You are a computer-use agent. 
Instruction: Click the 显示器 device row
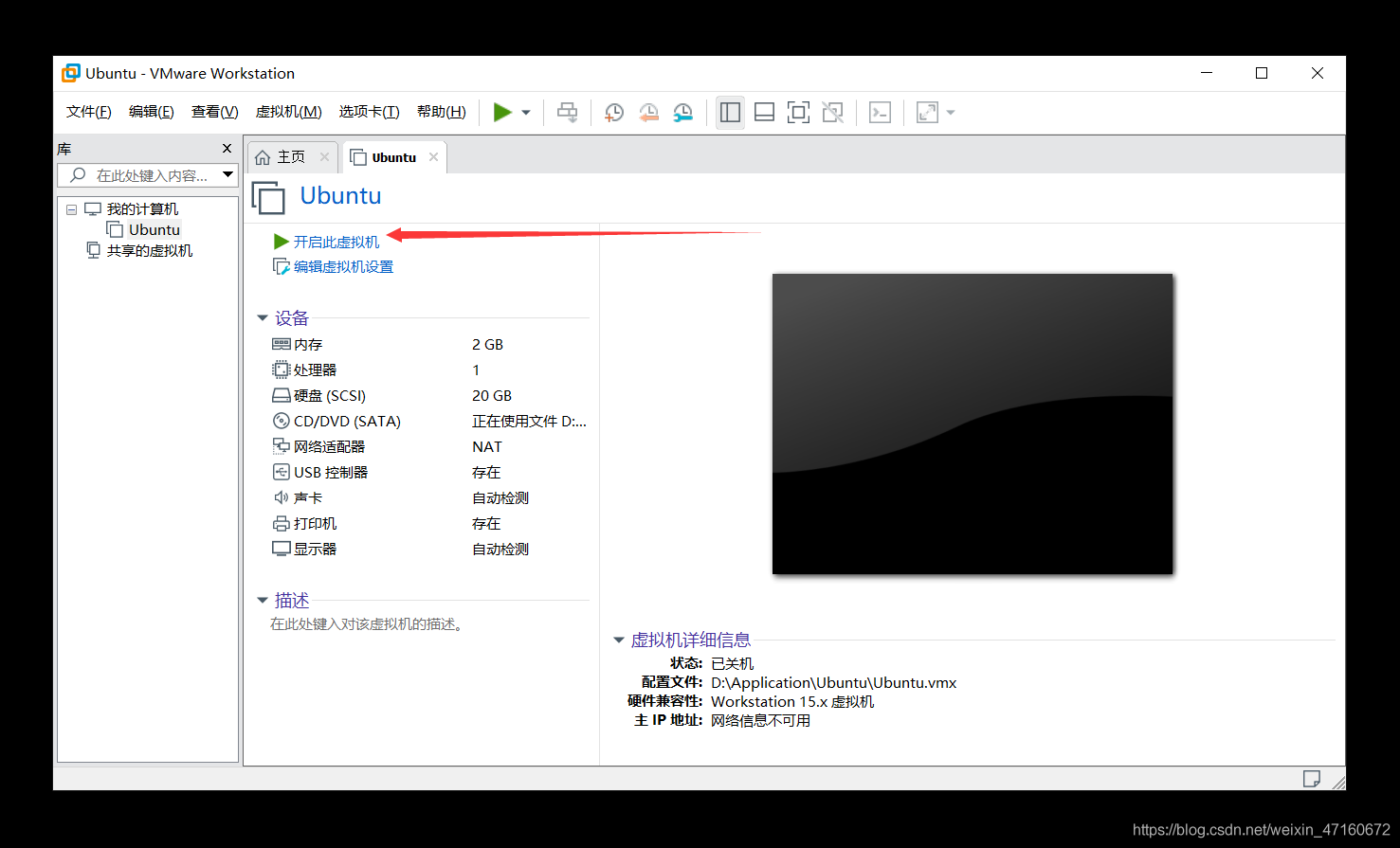428,550
